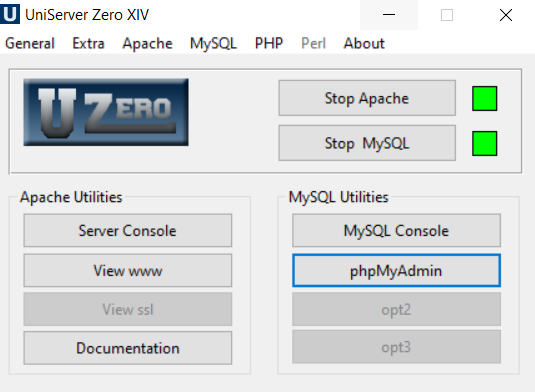The image size is (535, 392).
Task: Open the General menu
Action: [x=30, y=43]
